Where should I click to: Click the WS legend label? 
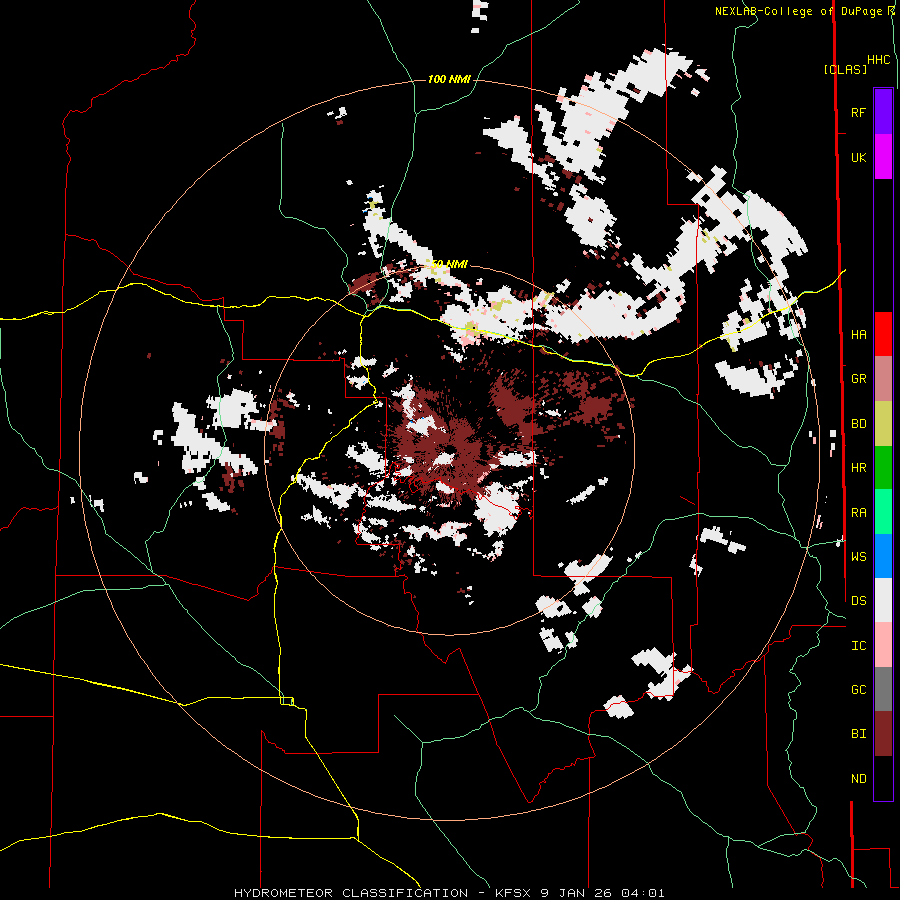858,557
